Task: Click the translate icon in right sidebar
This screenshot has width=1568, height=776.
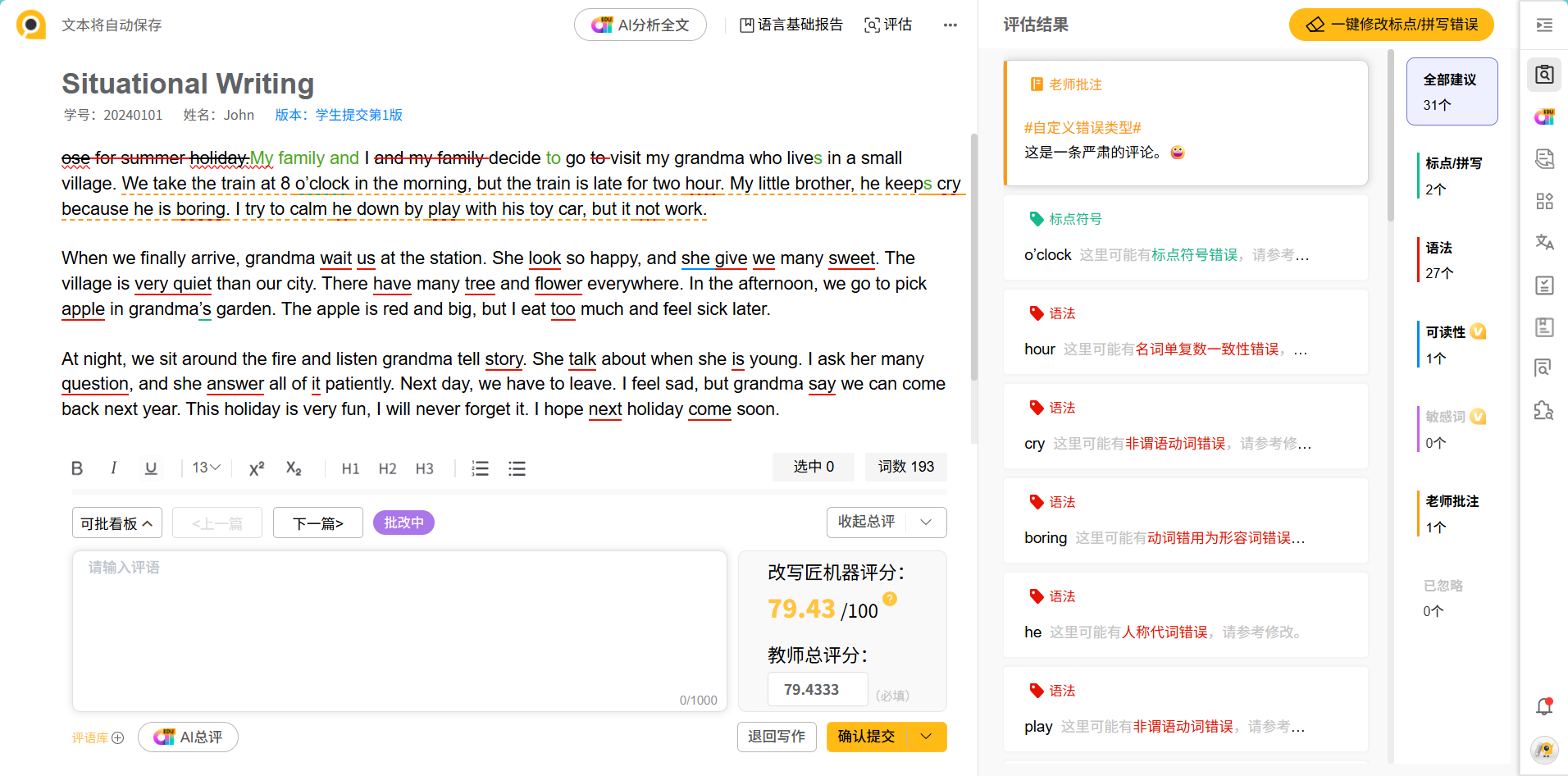Action: [1544, 243]
